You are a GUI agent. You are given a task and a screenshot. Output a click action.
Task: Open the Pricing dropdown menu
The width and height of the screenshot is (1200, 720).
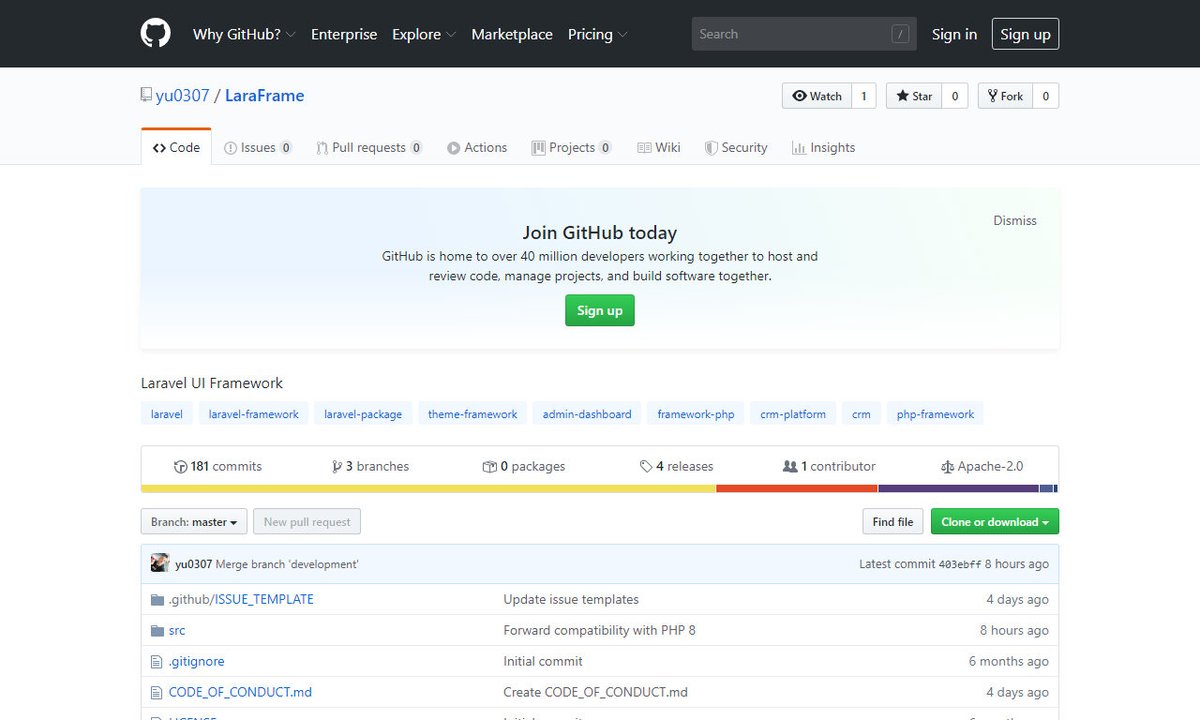(598, 34)
